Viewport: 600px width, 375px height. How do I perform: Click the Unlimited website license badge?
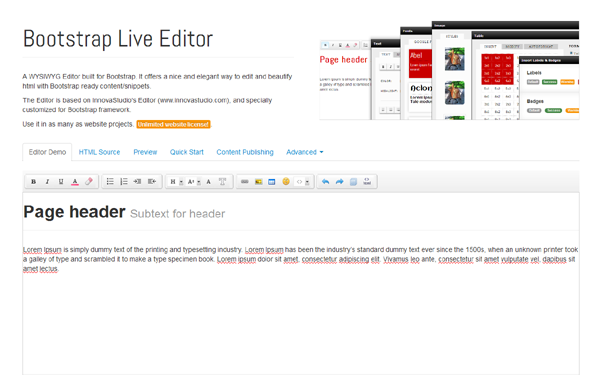pos(173,124)
